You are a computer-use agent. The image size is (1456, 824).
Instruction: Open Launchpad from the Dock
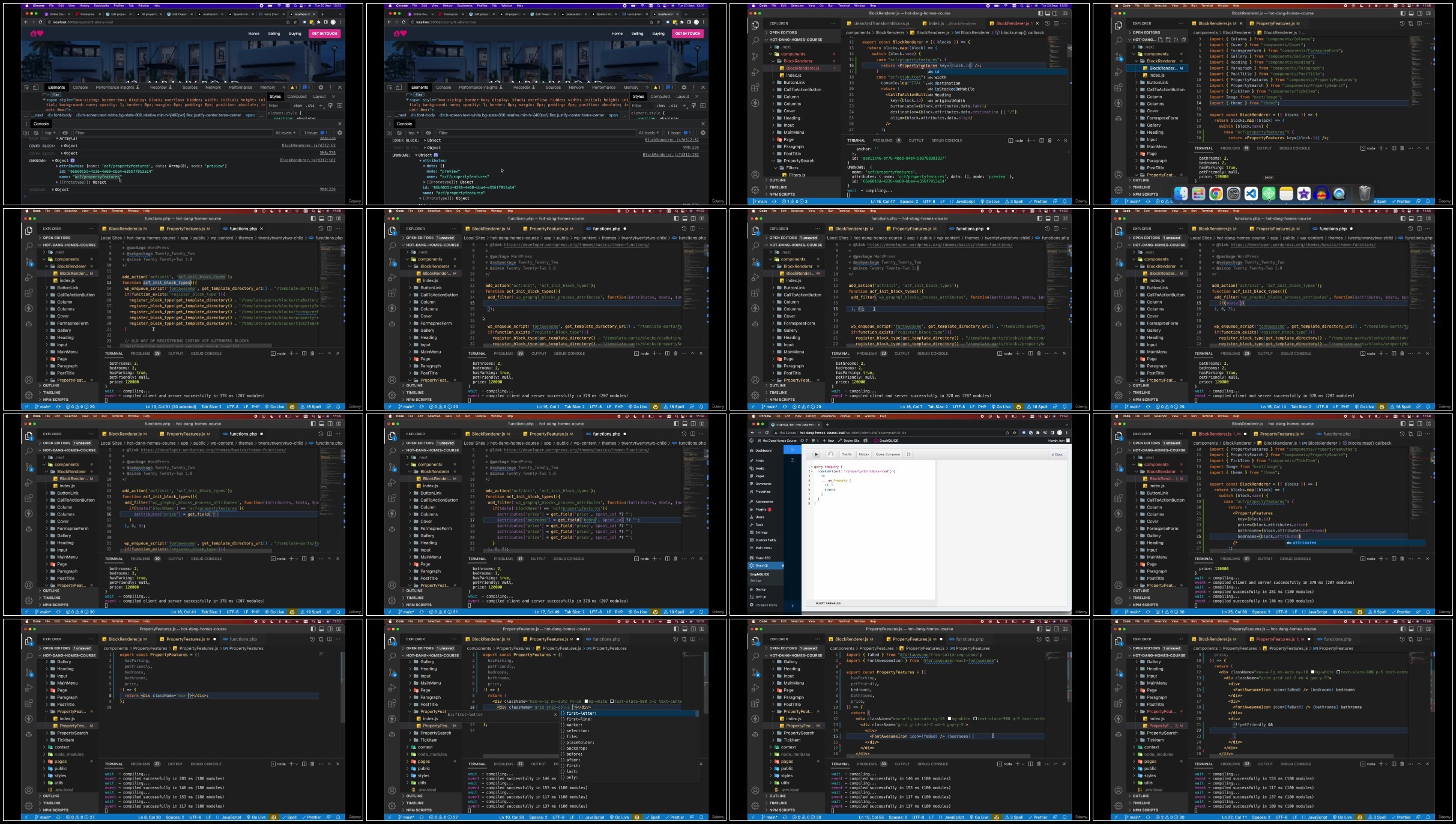pos(1198,193)
